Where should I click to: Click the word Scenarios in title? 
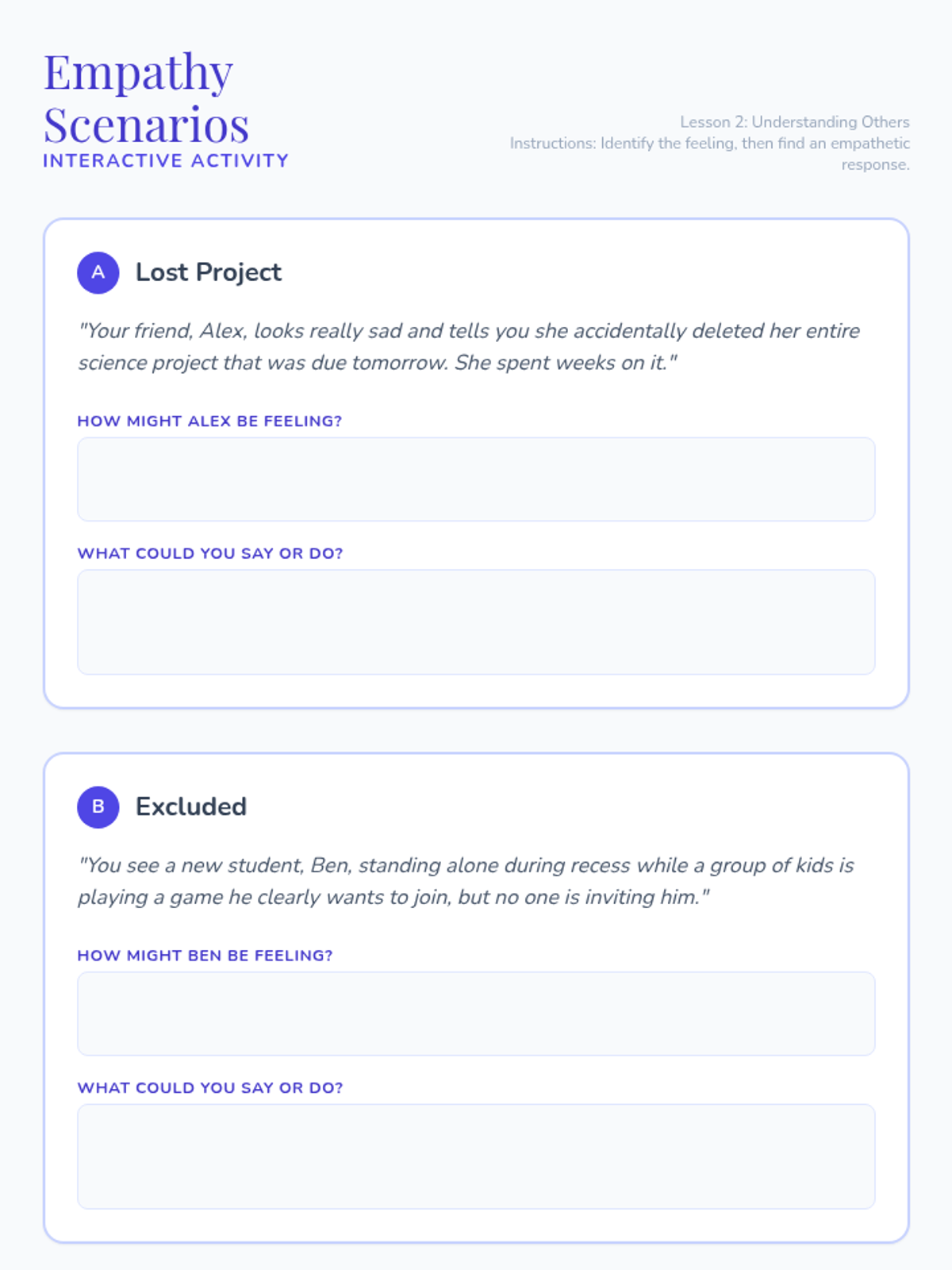coord(147,125)
